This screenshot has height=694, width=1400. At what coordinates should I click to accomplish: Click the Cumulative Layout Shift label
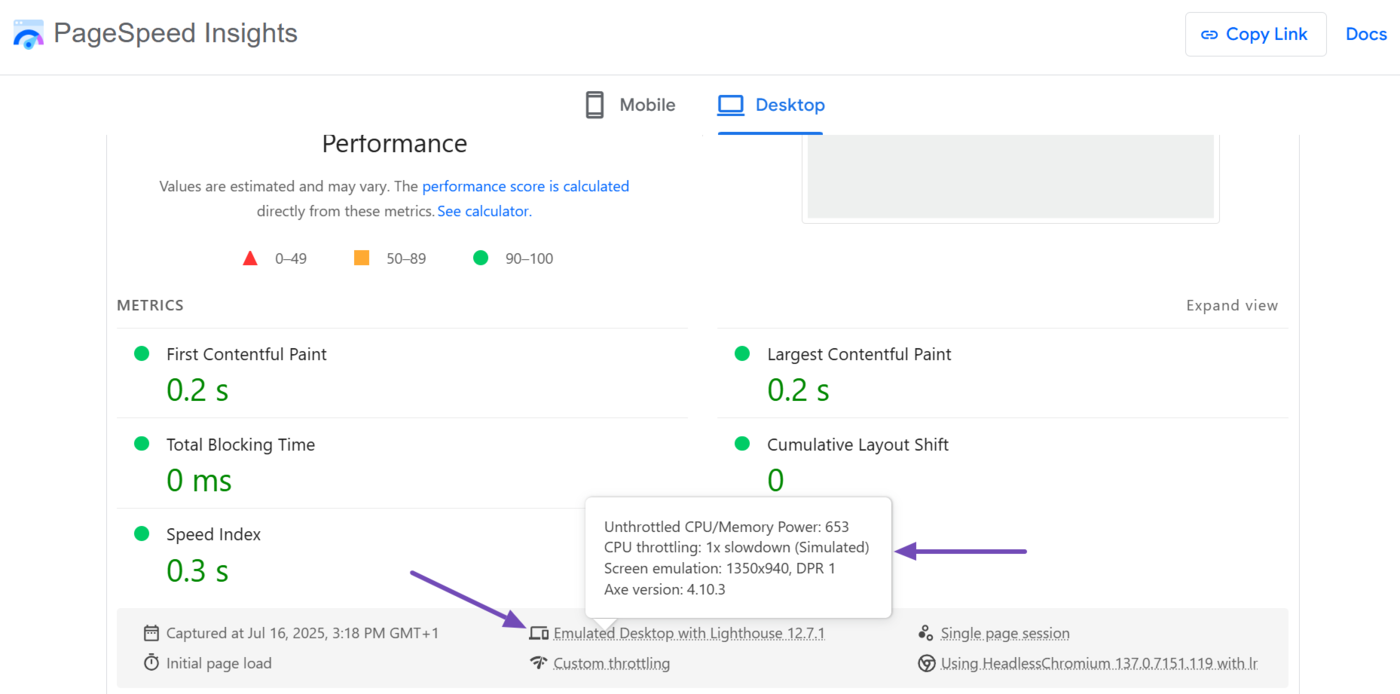pyautogui.click(x=858, y=445)
